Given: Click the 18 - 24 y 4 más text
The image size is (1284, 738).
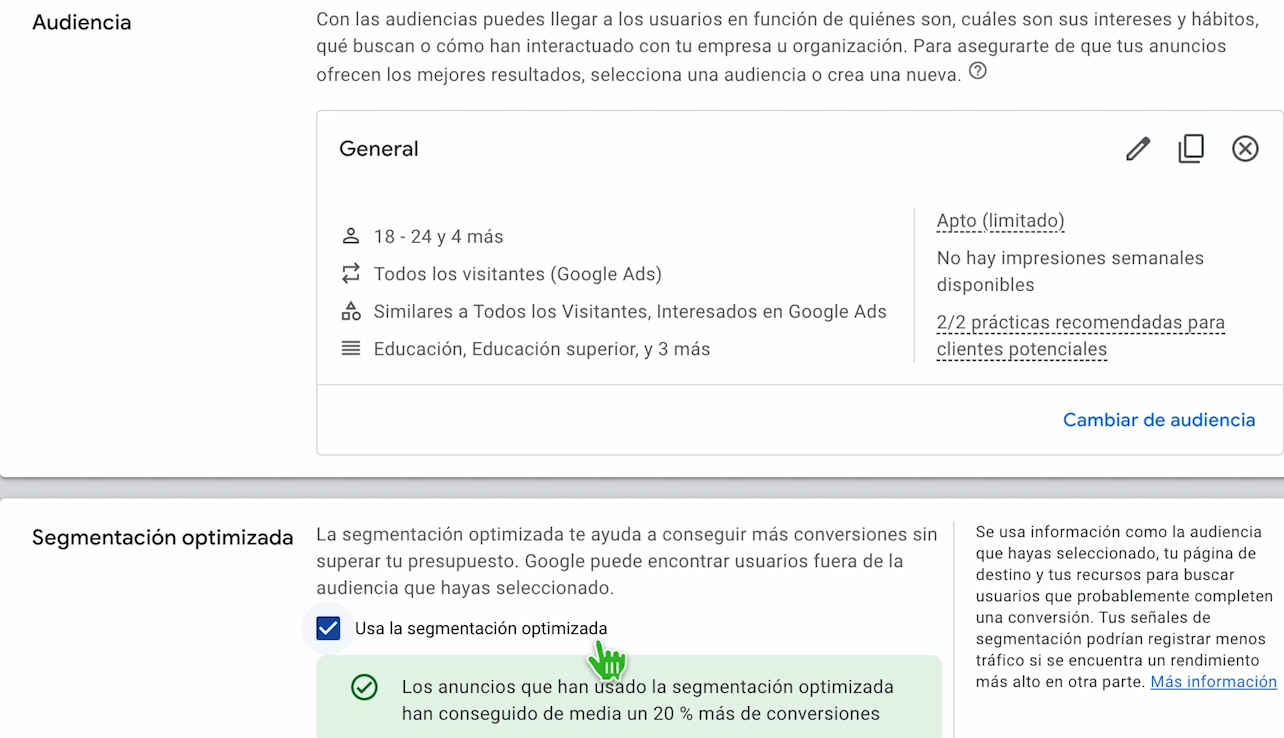Looking at the screenshot, I should tap(439, 237).
